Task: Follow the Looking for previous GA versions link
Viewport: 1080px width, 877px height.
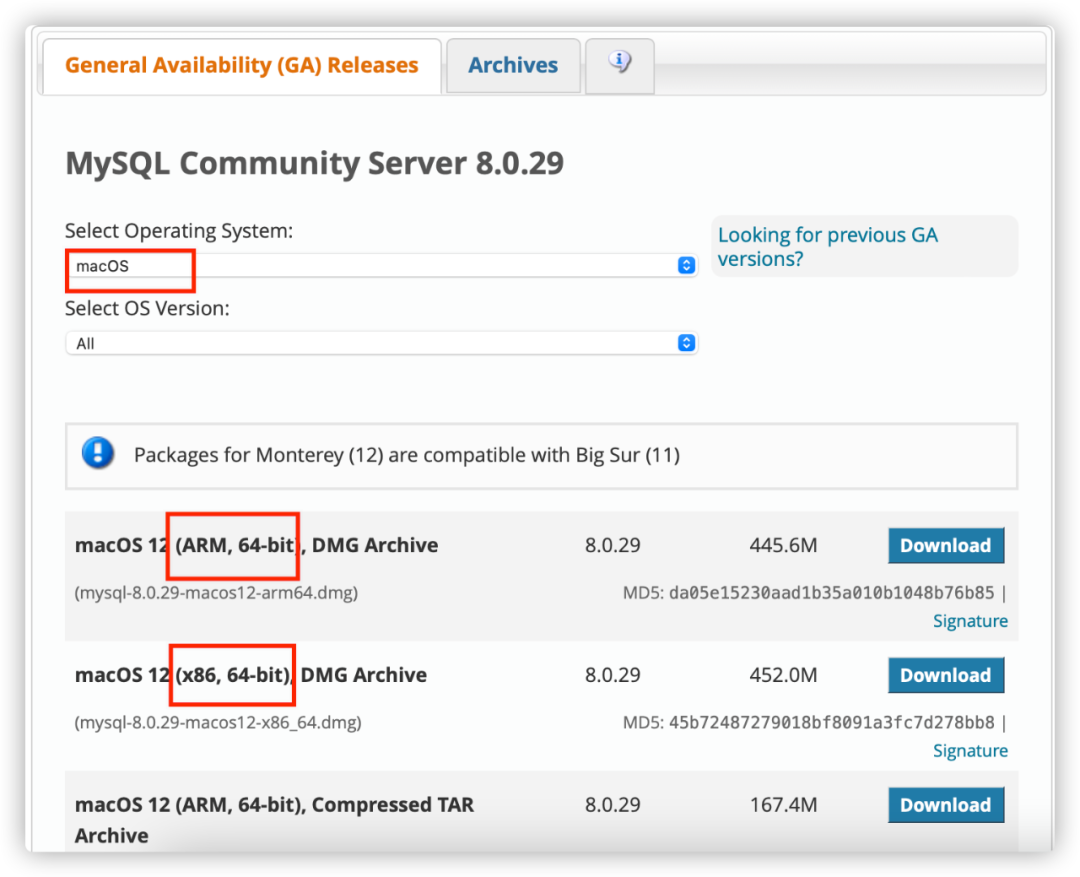Action: (827, 247)
